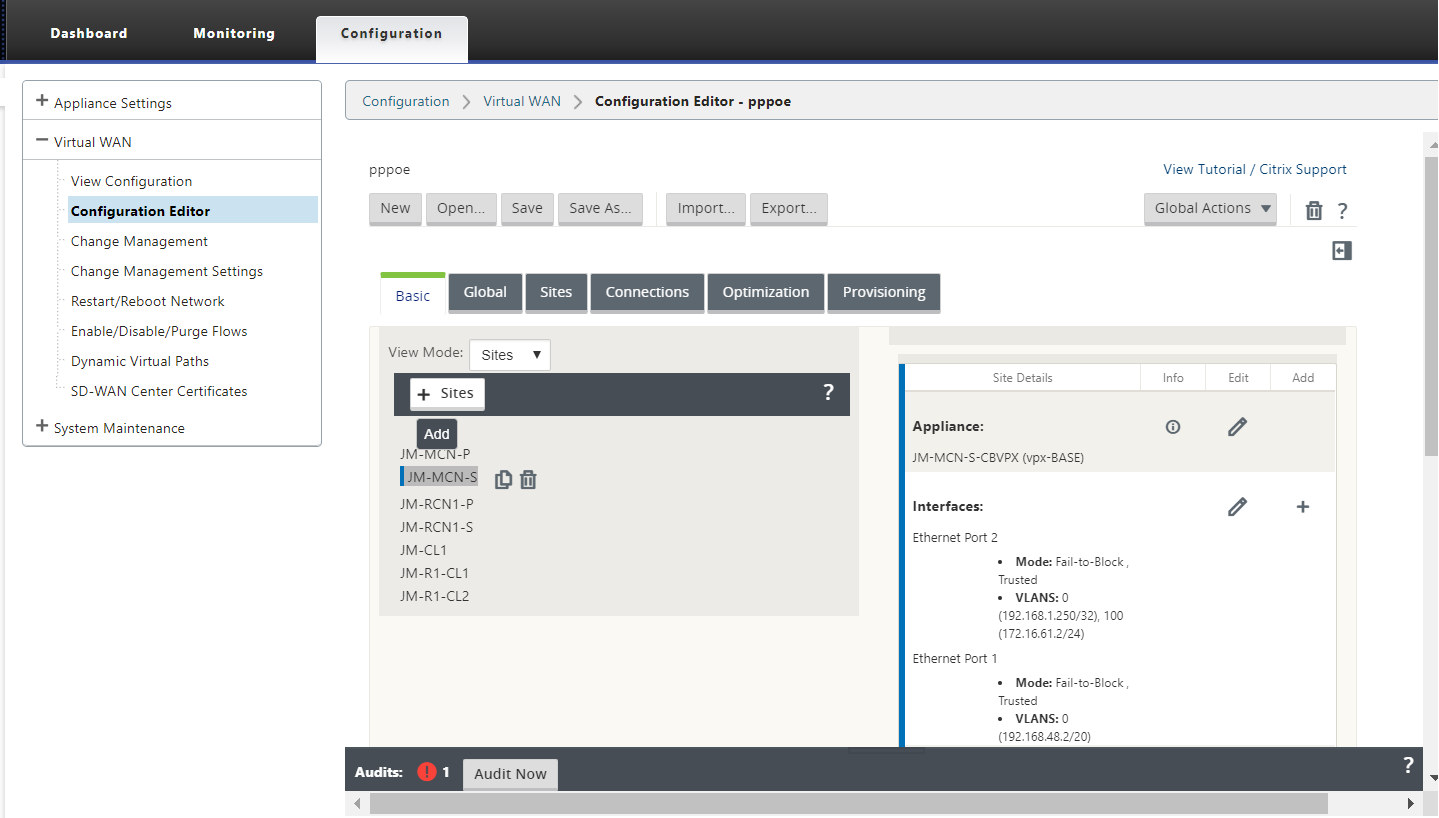Click the trash icon beside Global Actions

tap(1314, 210)
